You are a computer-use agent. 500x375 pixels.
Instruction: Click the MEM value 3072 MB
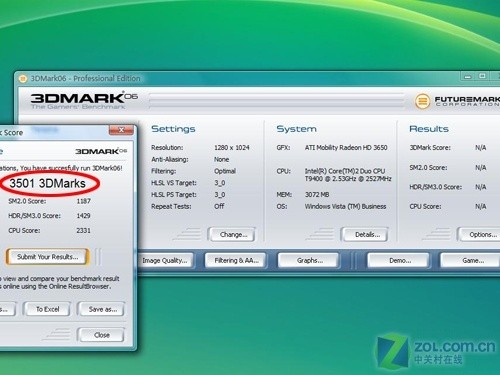pyautogui.click(x=317, y=194)
